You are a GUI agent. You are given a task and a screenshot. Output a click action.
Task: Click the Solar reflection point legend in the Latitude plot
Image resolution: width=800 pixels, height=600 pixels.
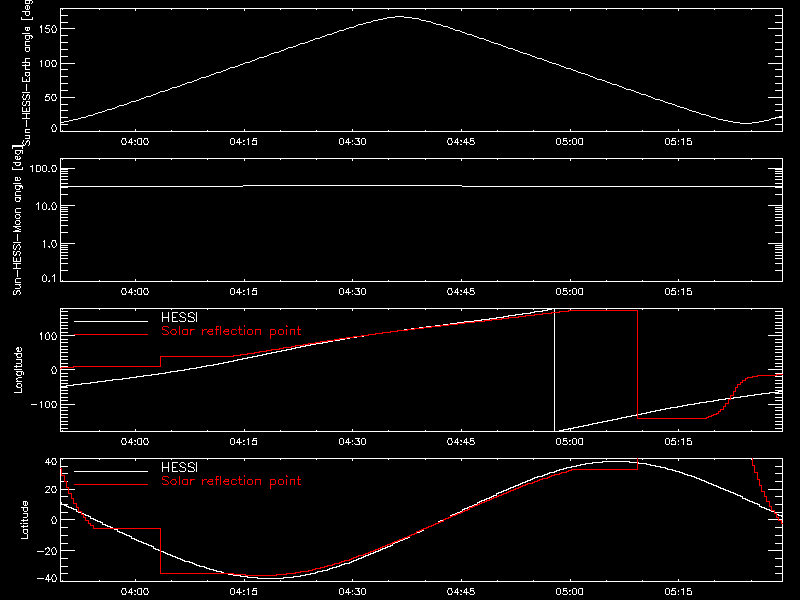[231, 481]
